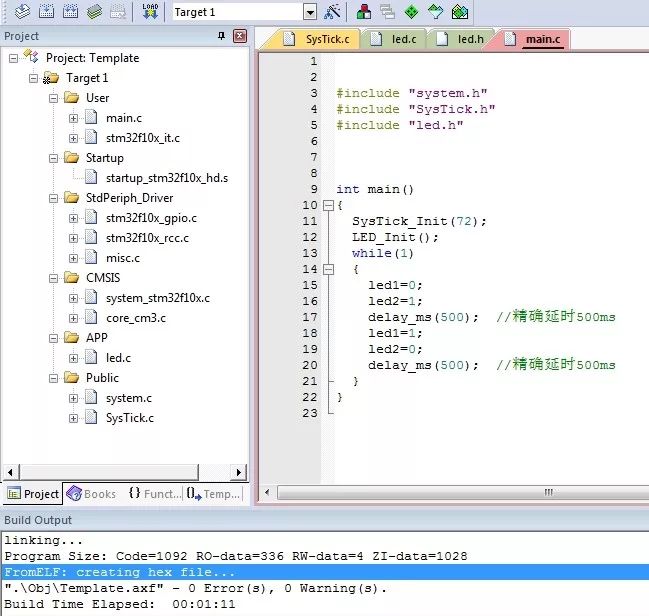Click the Program Size build output line
Viewport: 649px width, 616px height.
point(236,556)
